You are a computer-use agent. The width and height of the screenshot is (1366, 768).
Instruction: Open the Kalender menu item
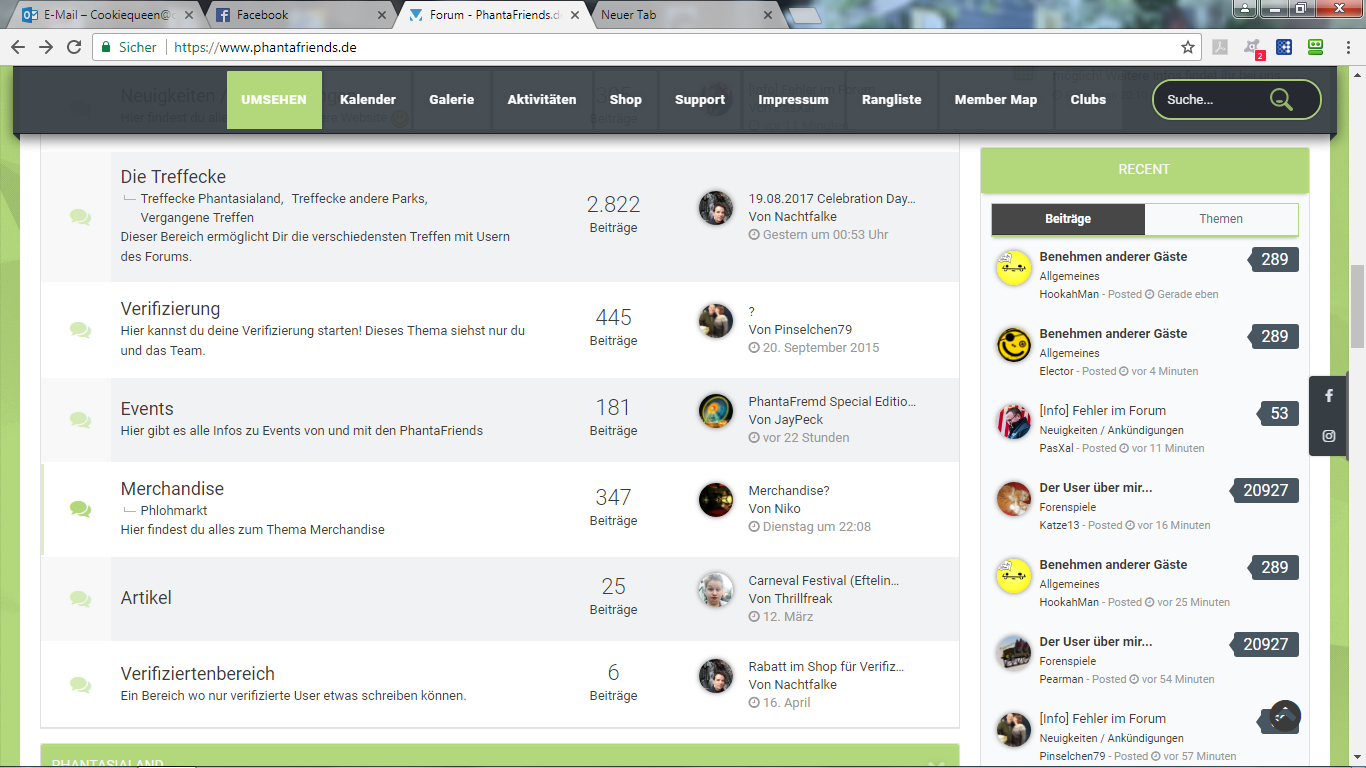coord(368,100)
